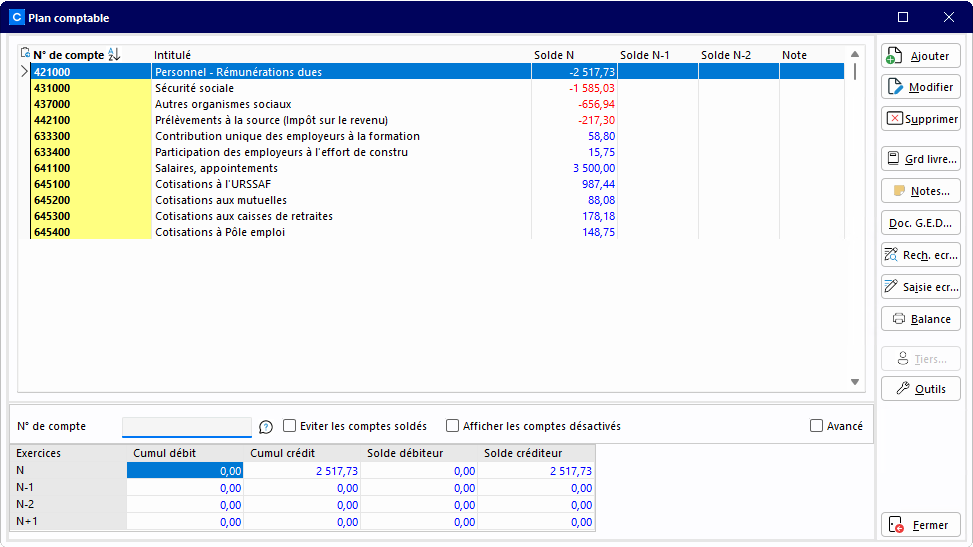Sort by the Intitulé column header
This screenshot has width=973, height=547.
click(173, 55)
